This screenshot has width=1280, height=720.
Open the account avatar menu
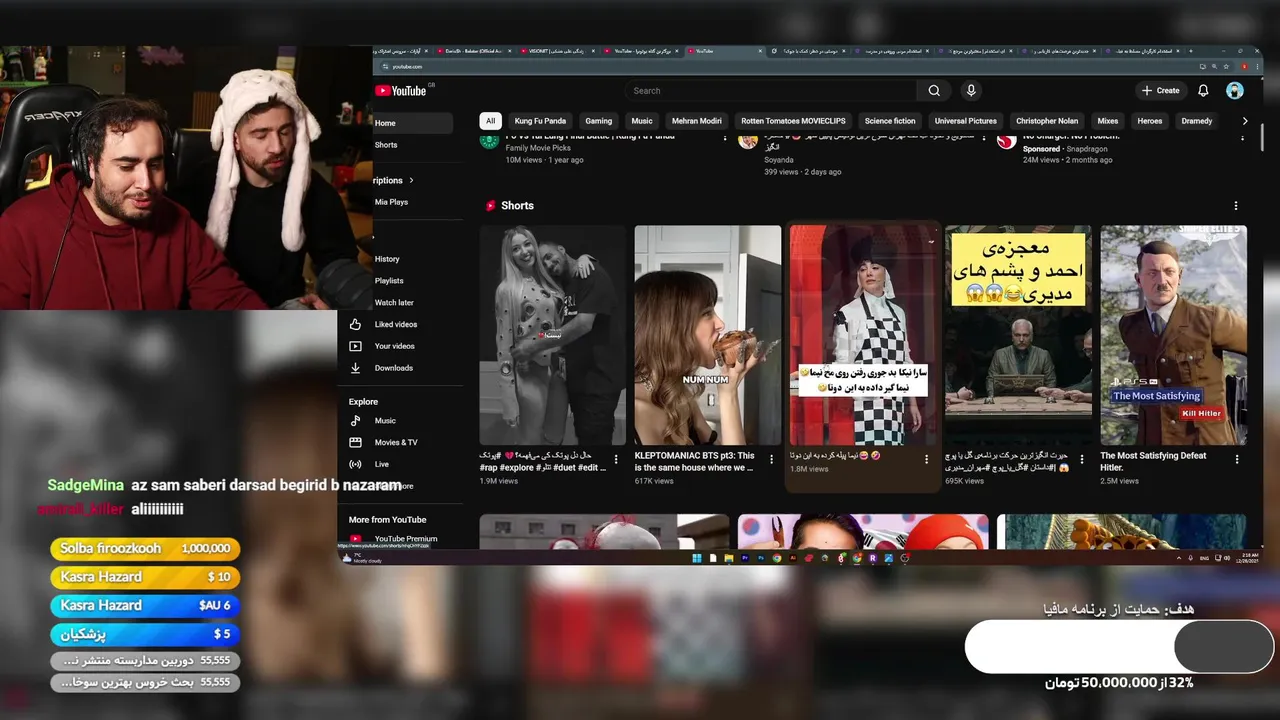[1235, 91]
